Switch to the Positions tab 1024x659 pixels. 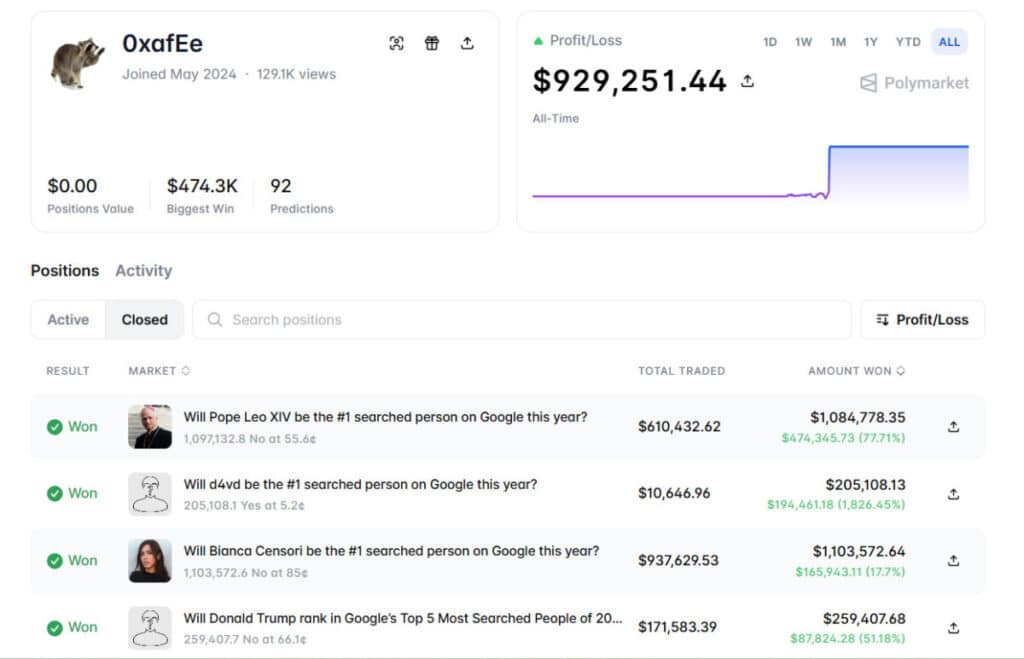point(65,270)
